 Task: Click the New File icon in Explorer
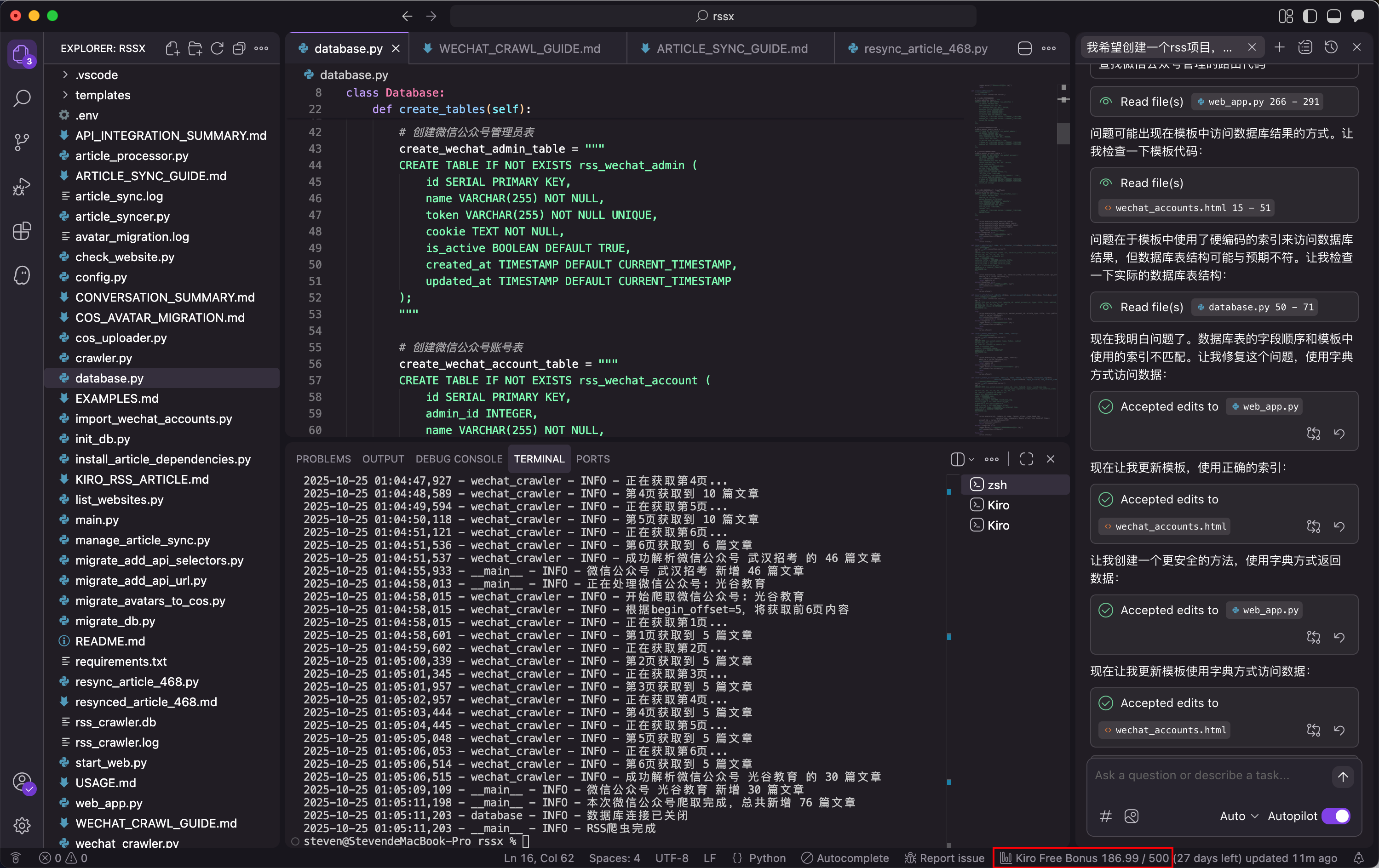click(x=172, y=49)
